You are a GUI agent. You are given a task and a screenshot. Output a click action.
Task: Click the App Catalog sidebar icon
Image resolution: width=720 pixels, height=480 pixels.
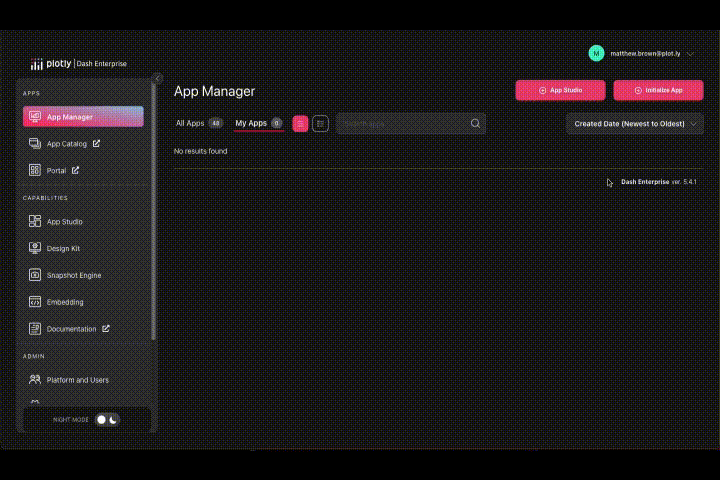click(x=35, y=144)
